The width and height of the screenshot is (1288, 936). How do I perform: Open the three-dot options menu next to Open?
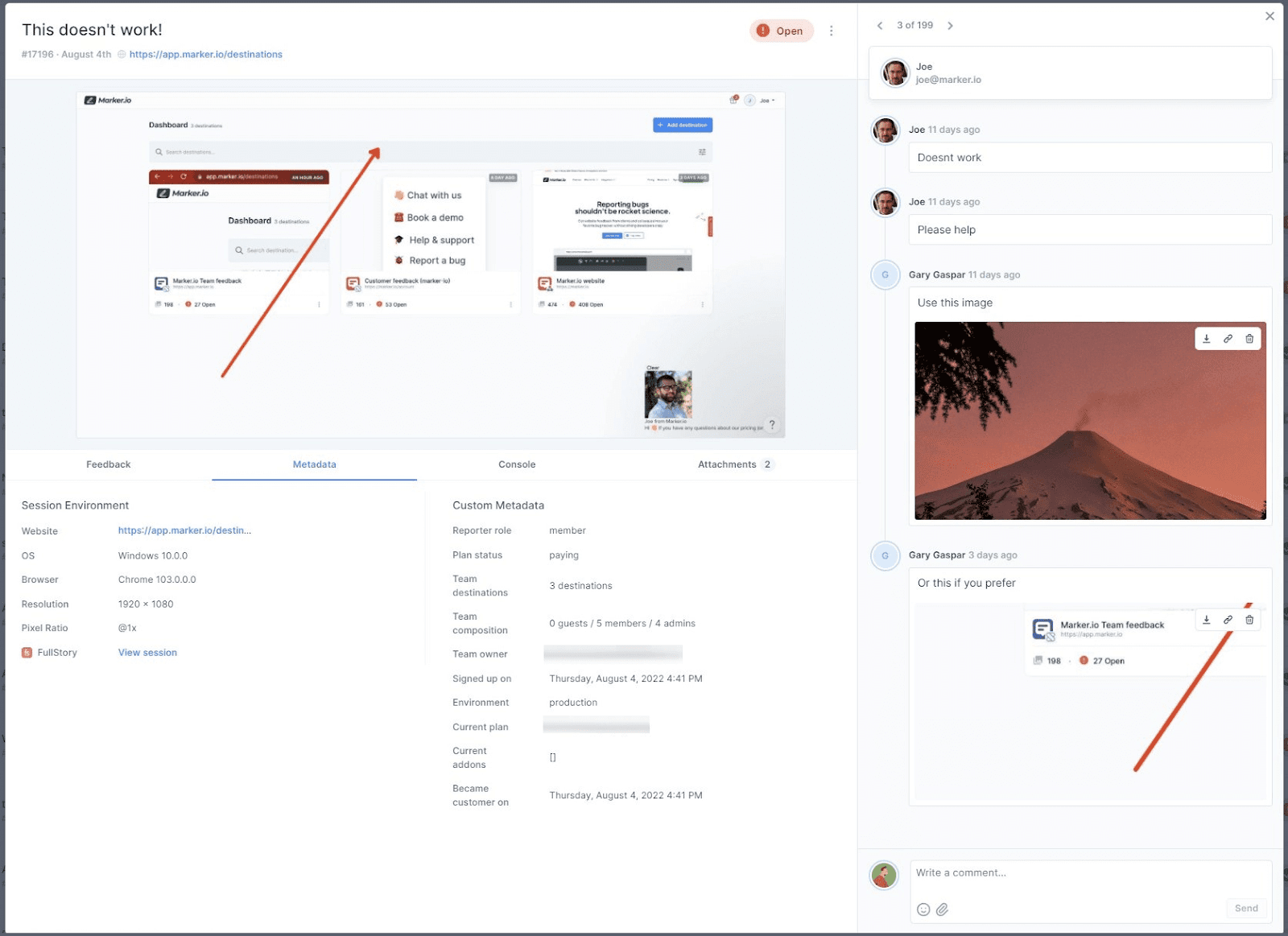pos(832,31)
